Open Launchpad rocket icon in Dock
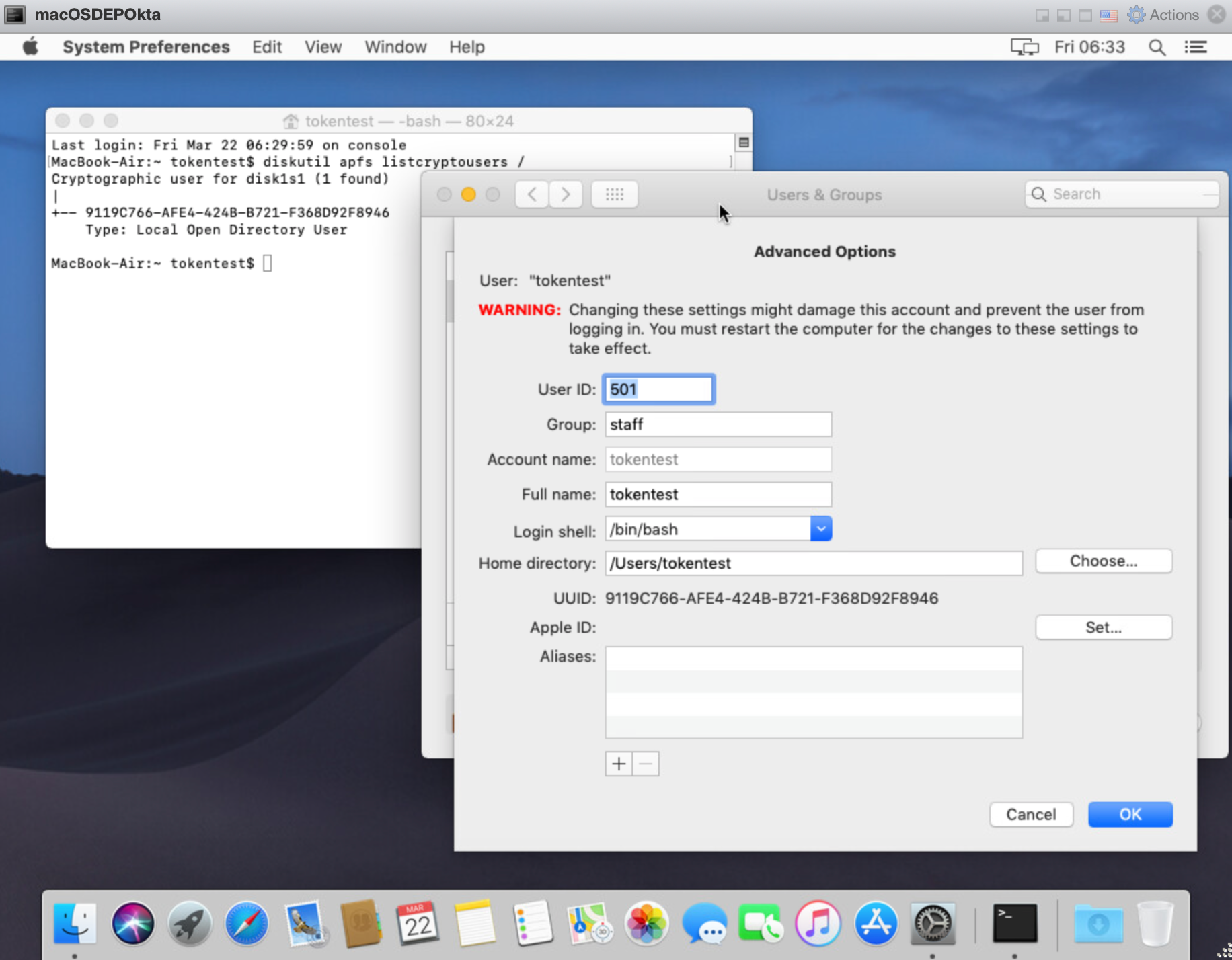 [190, 923]
